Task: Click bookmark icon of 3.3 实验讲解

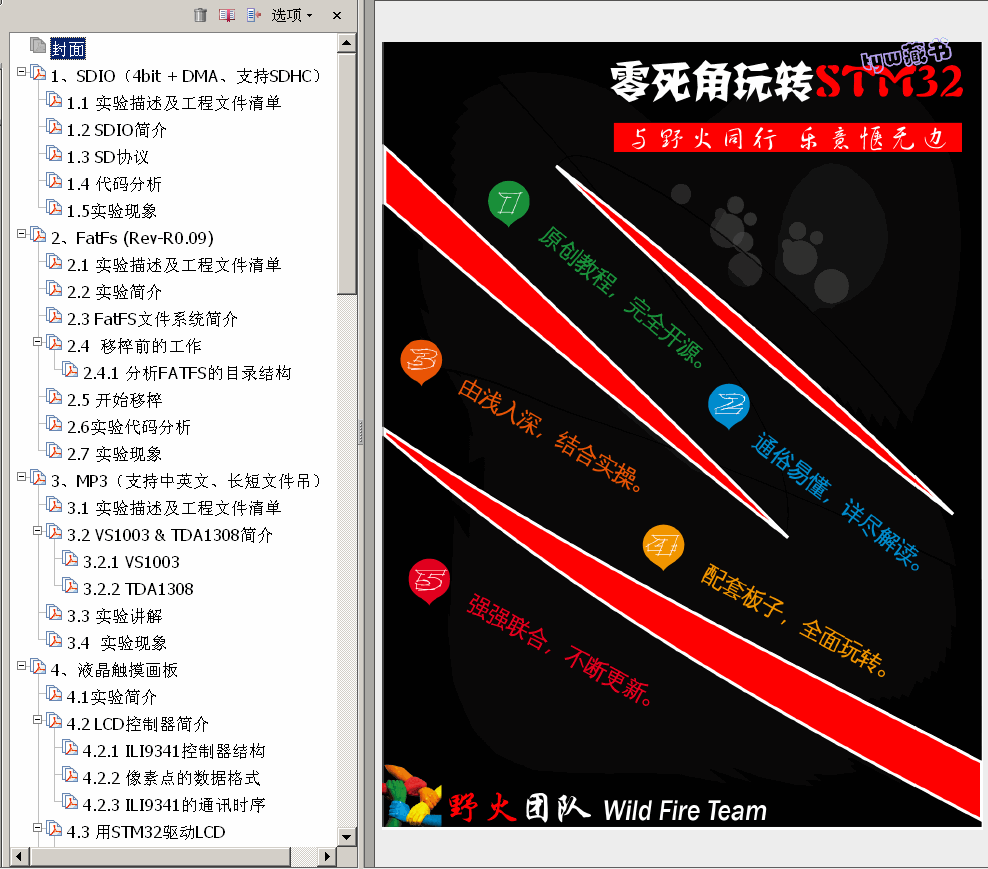Action: click(55, 613)
